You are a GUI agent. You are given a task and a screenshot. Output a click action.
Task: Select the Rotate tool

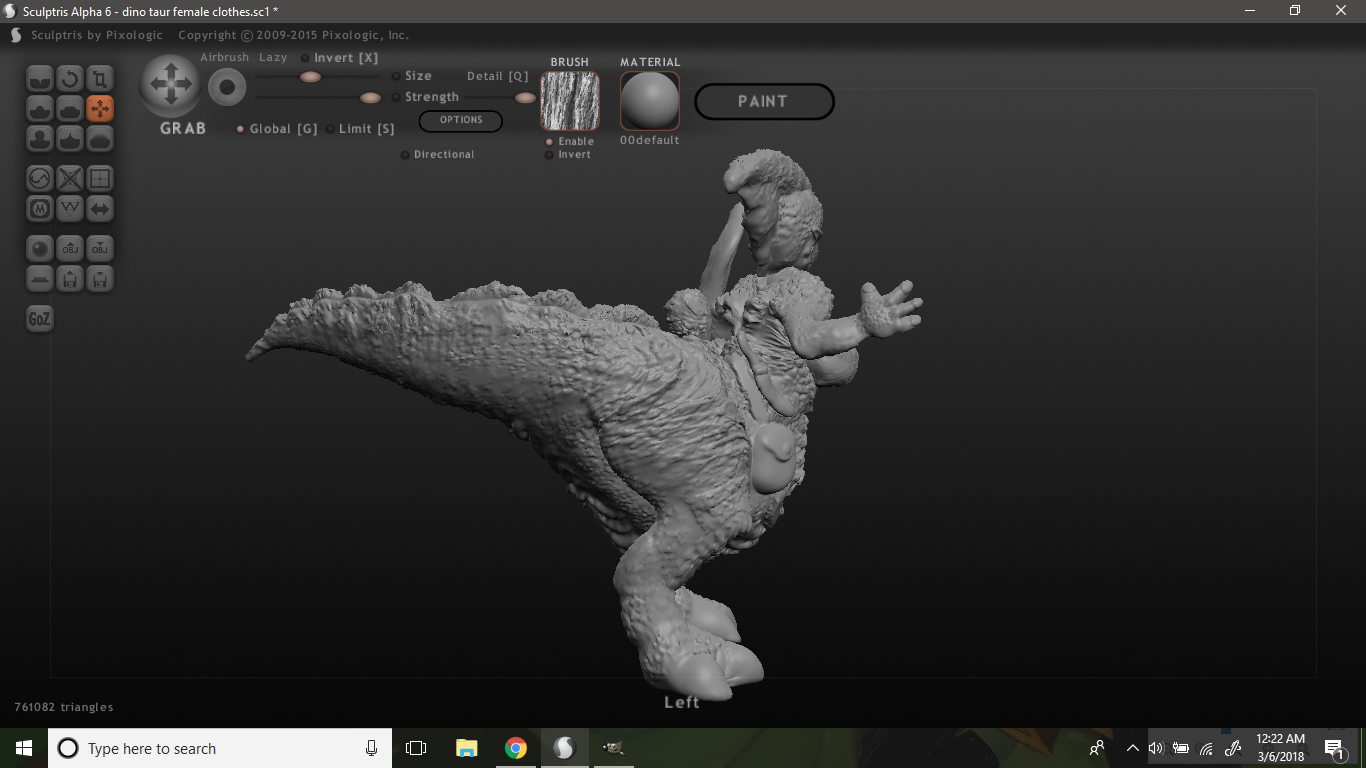(x=70, y=78)
